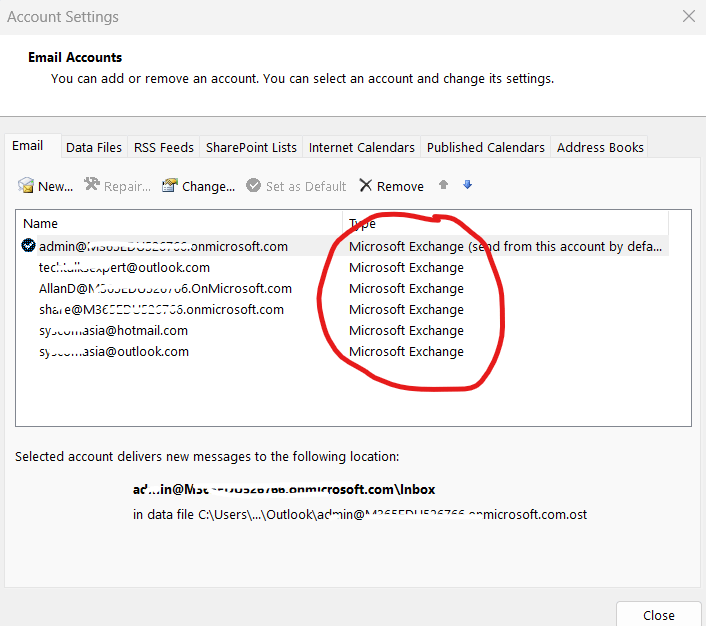Click the New account envelope icon
Screen dimensions: 706x626
(26, 185)
